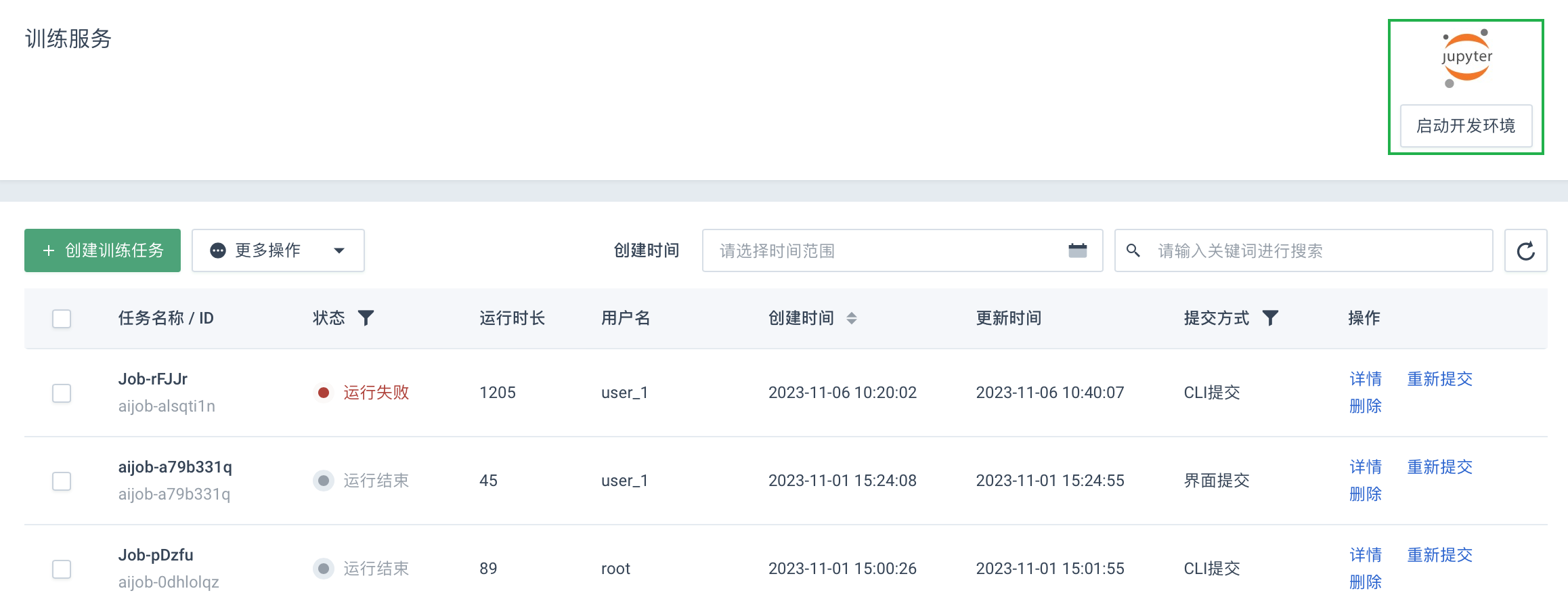Click the 界面提交 cell
The image size is (1568, 593).
click(x=1216, y=481)
